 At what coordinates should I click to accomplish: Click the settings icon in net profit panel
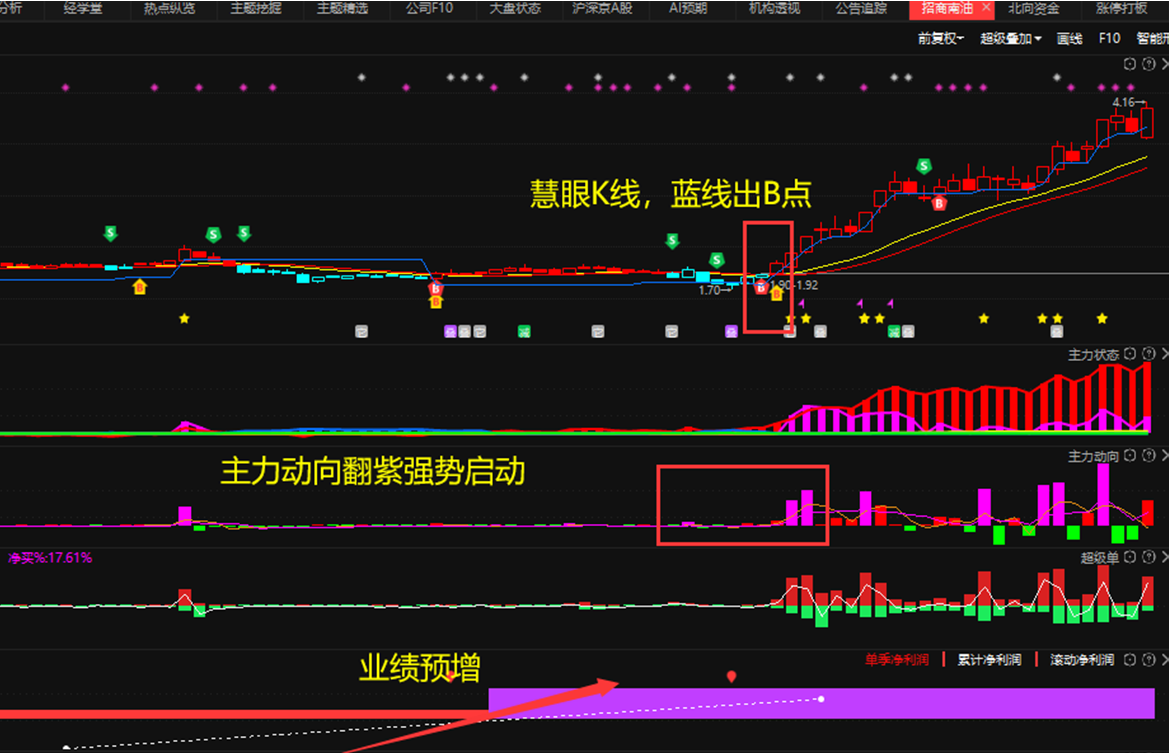pos(1130,660)
